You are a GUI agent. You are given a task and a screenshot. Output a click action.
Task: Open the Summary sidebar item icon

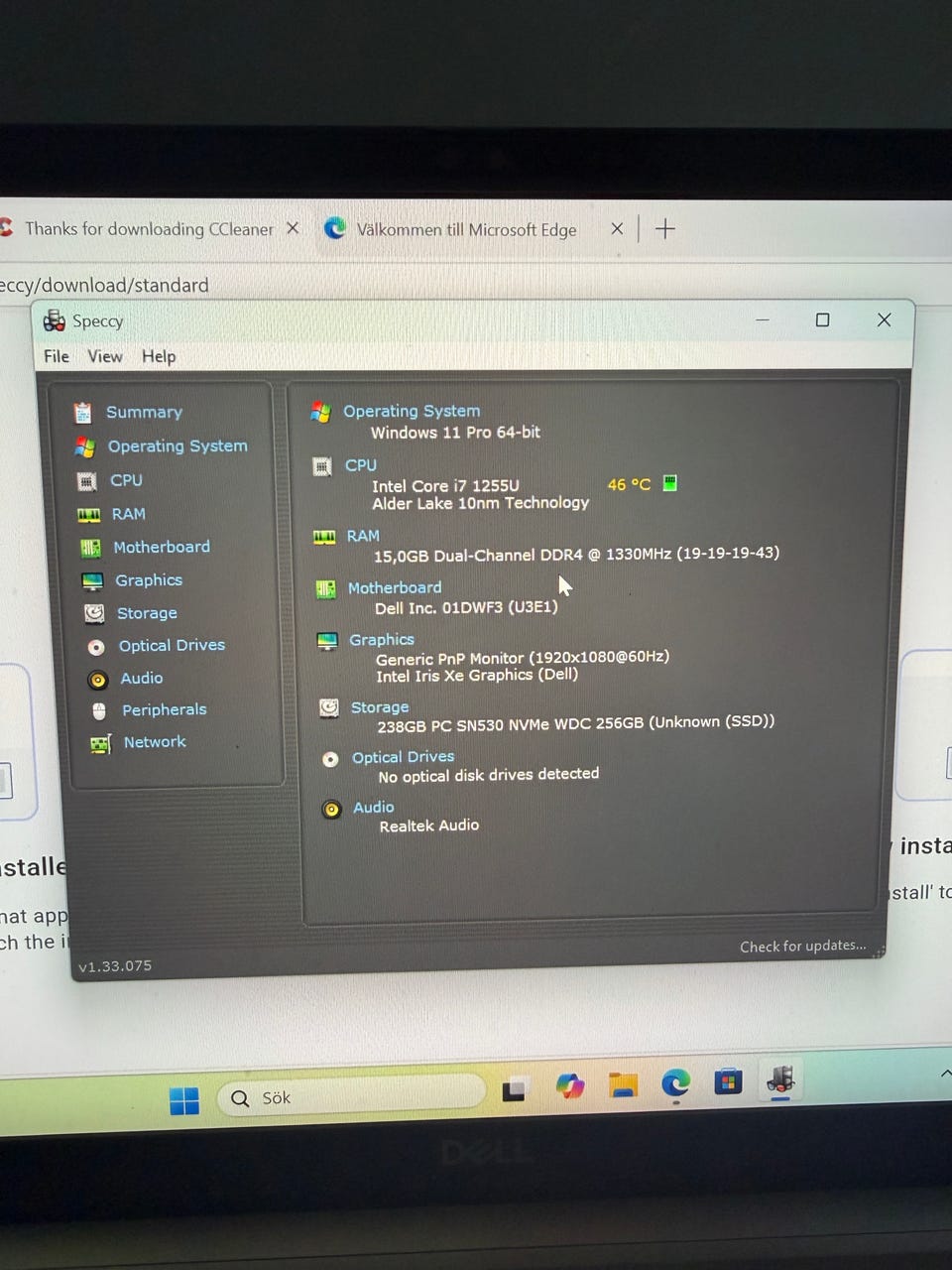click(x=82, y=413)
